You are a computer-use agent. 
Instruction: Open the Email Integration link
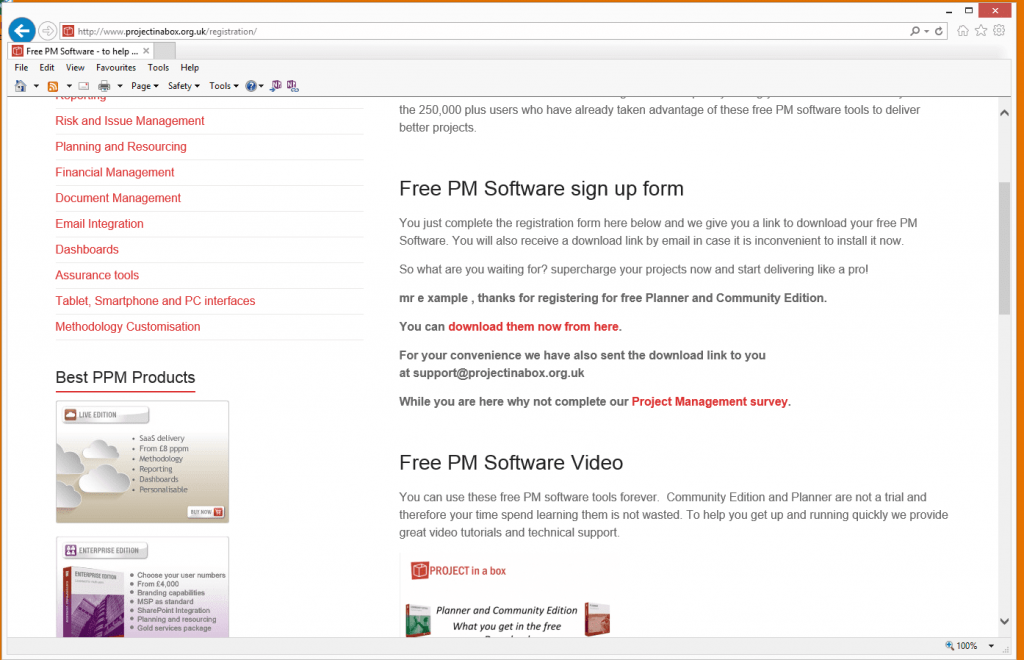(99, 223)
